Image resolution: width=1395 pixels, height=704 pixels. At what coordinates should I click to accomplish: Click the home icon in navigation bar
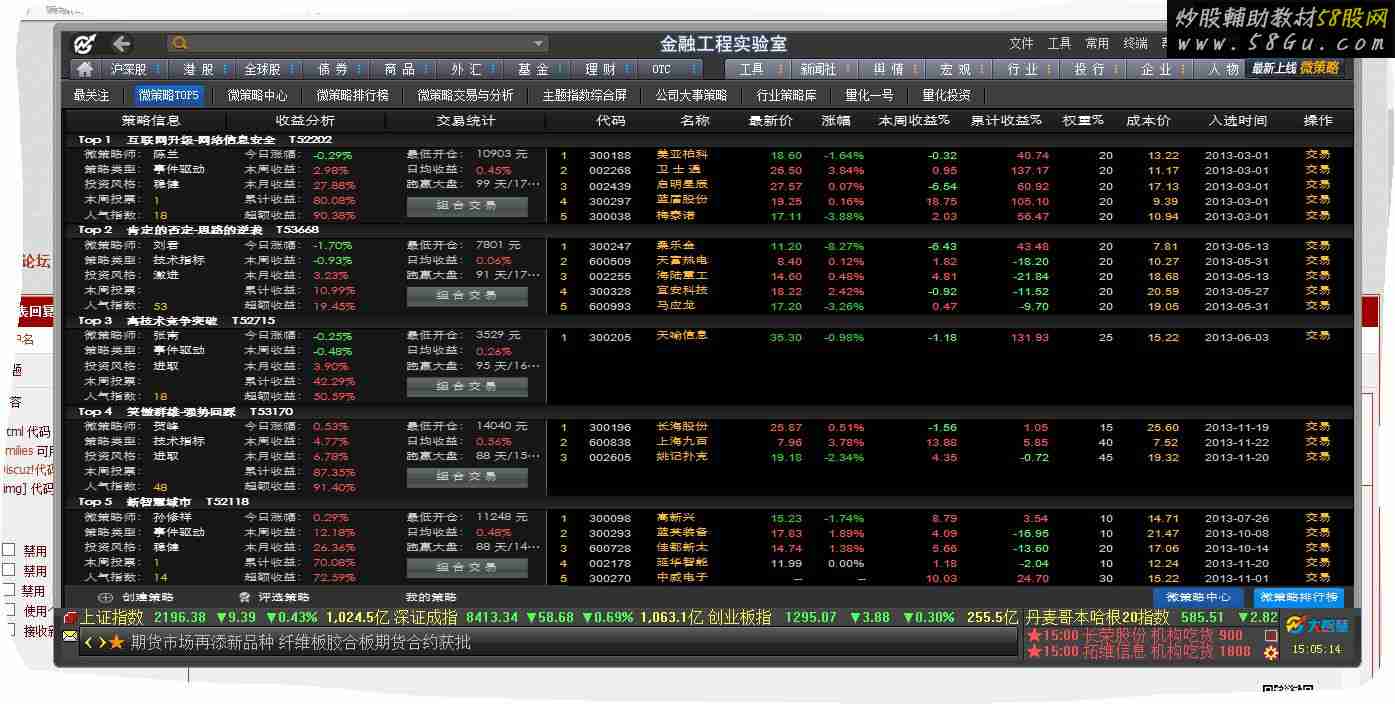click(85, 69)
